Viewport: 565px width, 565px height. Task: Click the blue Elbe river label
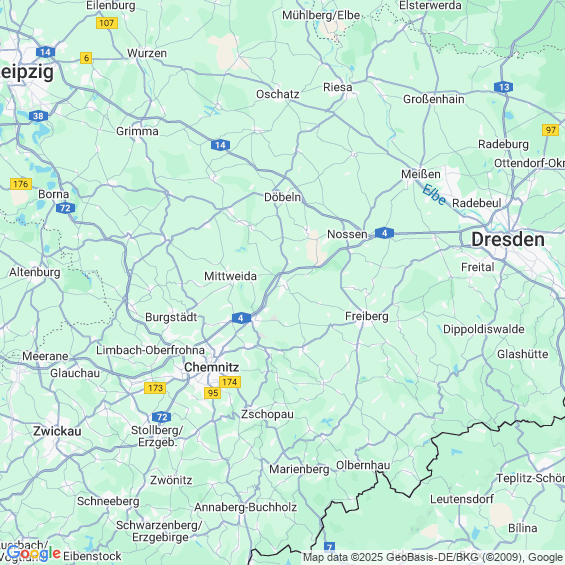click(434, 195)
